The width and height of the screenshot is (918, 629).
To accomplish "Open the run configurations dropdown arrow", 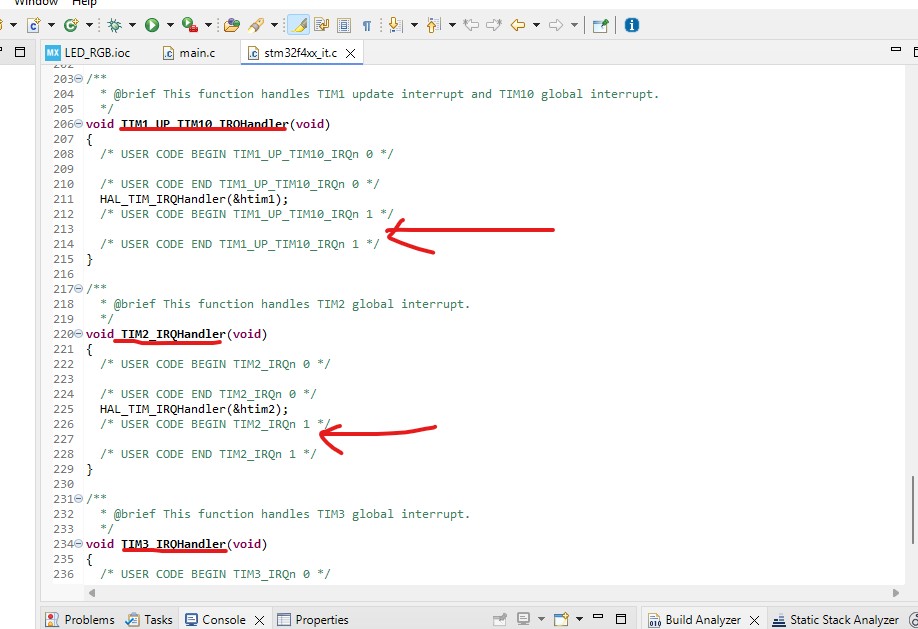I will [x=170, y=25].
